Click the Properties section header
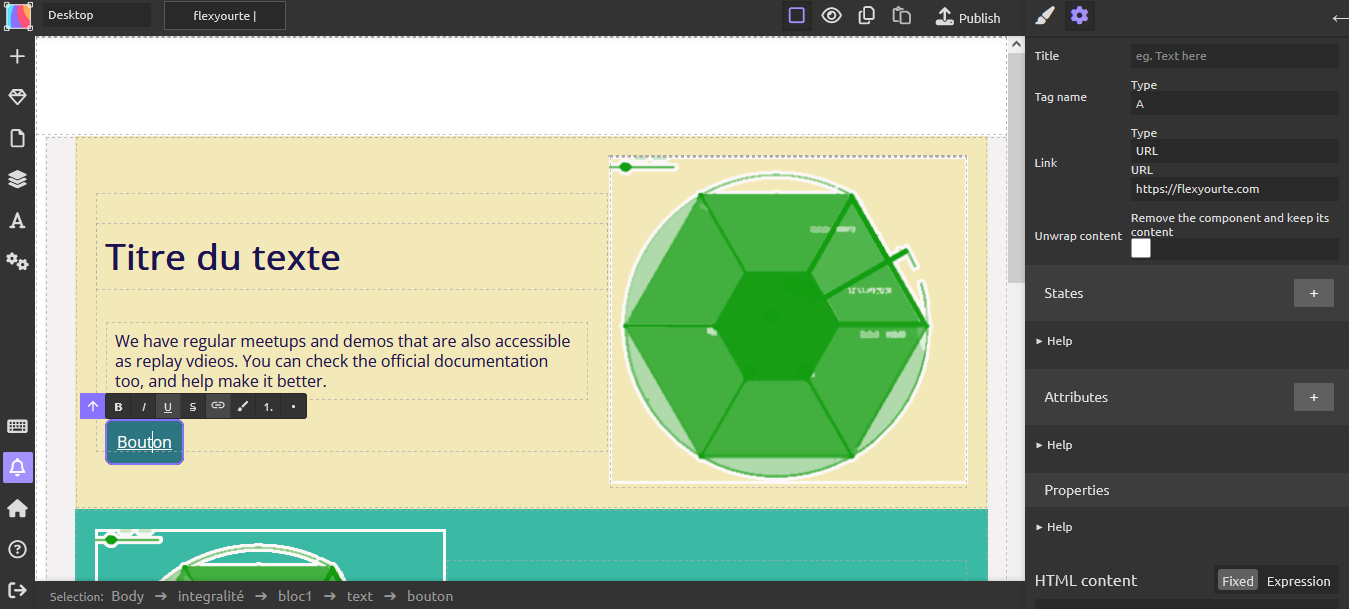Image resolution: width=1349 pixels, height=609 pixels. 1187,490
